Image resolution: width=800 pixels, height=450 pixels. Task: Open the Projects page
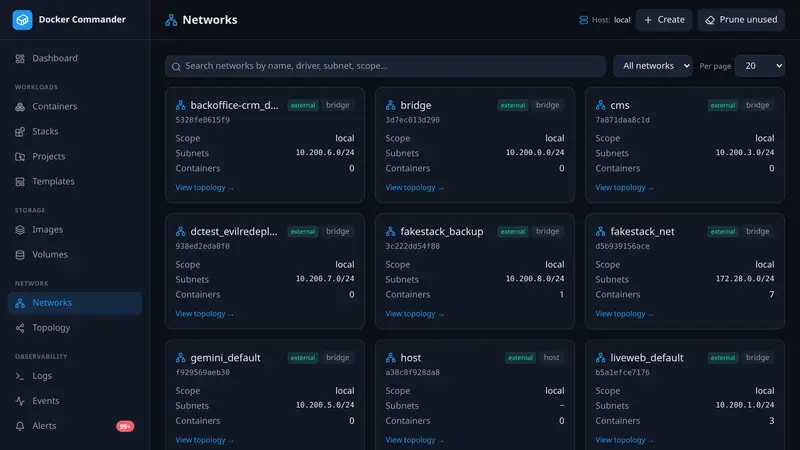point(74,156)
